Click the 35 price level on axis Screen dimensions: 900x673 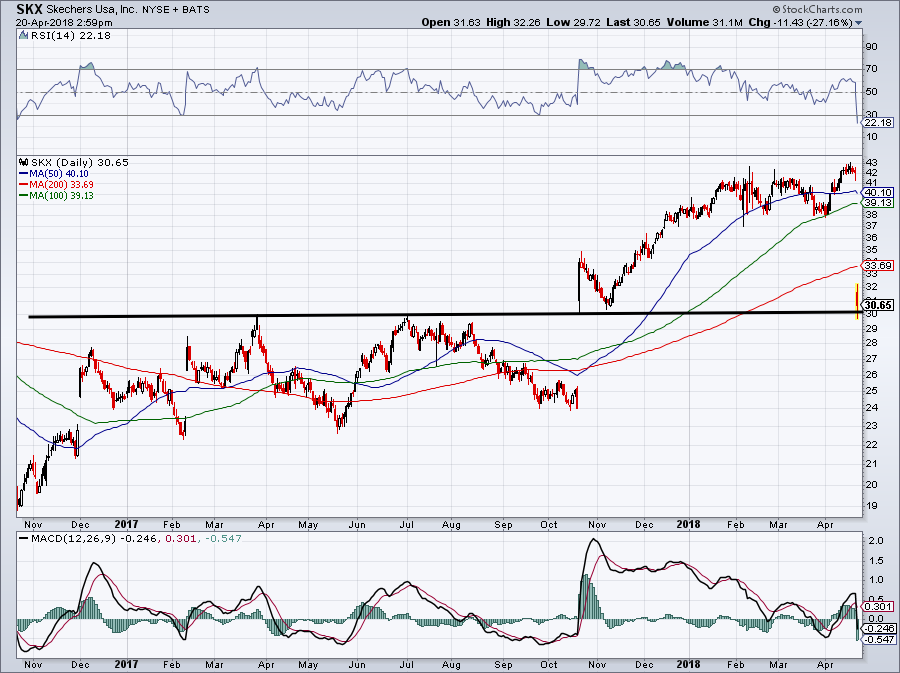coord(871,250)
